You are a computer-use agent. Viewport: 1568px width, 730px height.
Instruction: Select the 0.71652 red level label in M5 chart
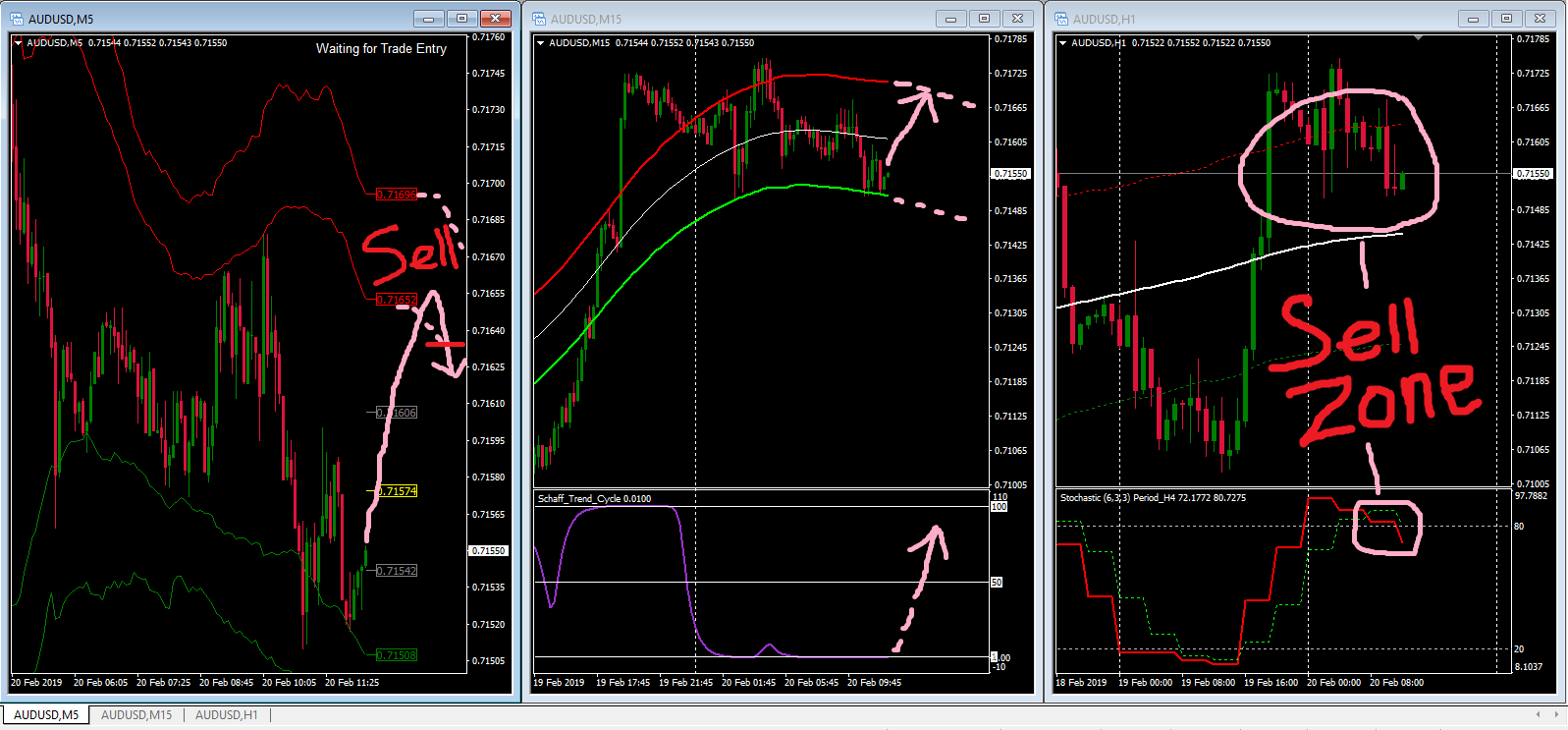397,300
